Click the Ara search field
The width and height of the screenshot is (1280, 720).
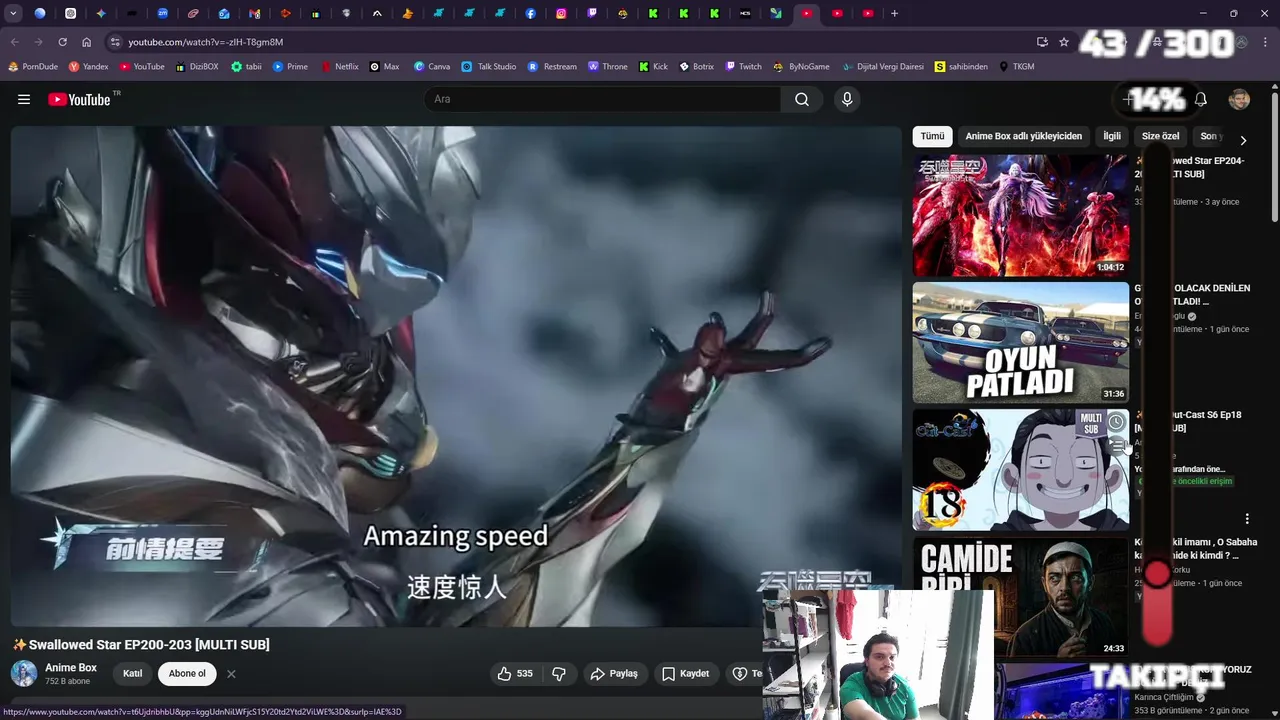(x=602, y=99)
